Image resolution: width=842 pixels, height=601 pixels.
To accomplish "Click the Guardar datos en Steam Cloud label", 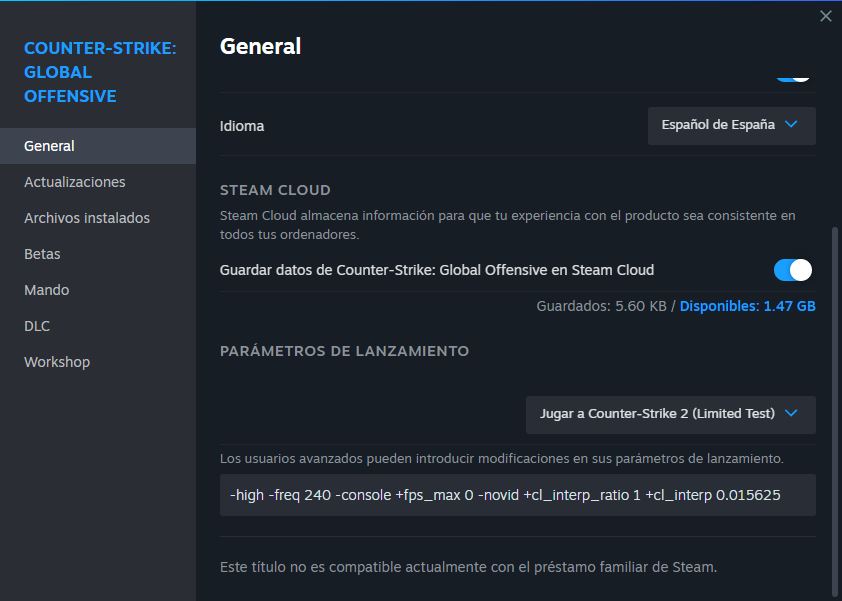I will pos(437,270).
